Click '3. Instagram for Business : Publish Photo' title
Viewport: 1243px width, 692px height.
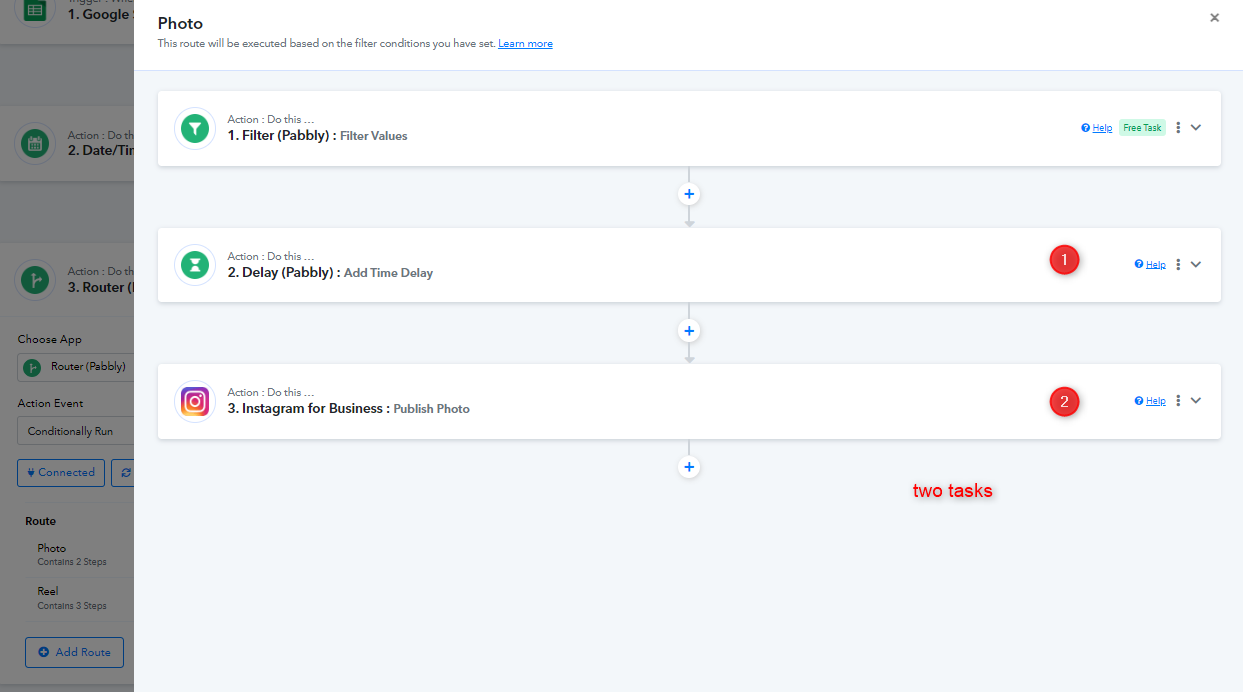click(x=348, y=408)
